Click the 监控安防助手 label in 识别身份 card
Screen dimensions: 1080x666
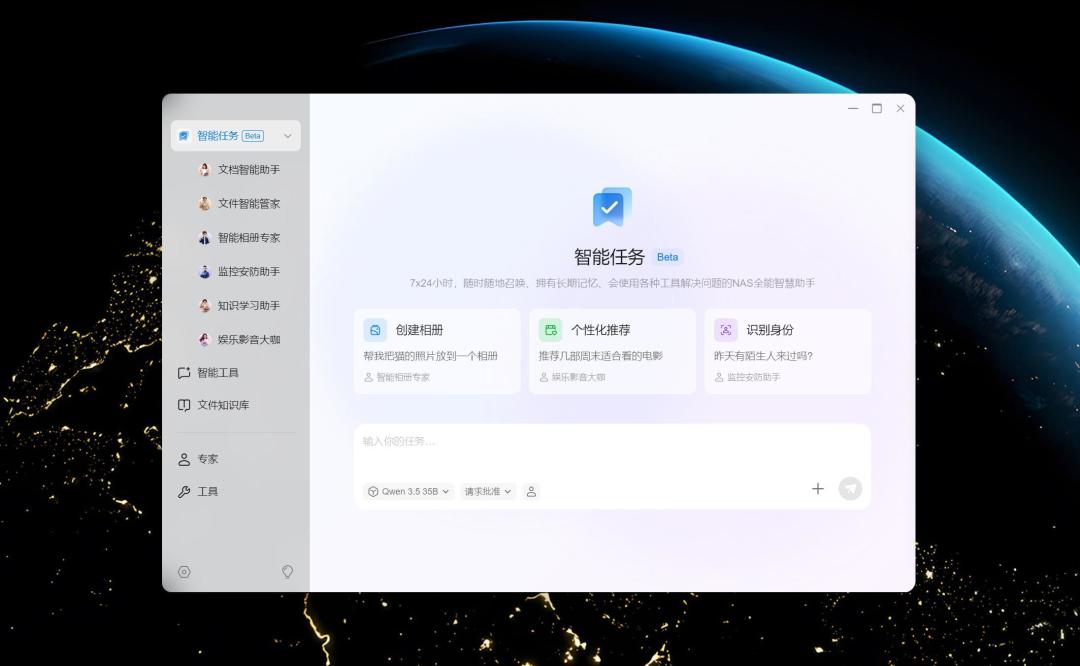(754, 377)
